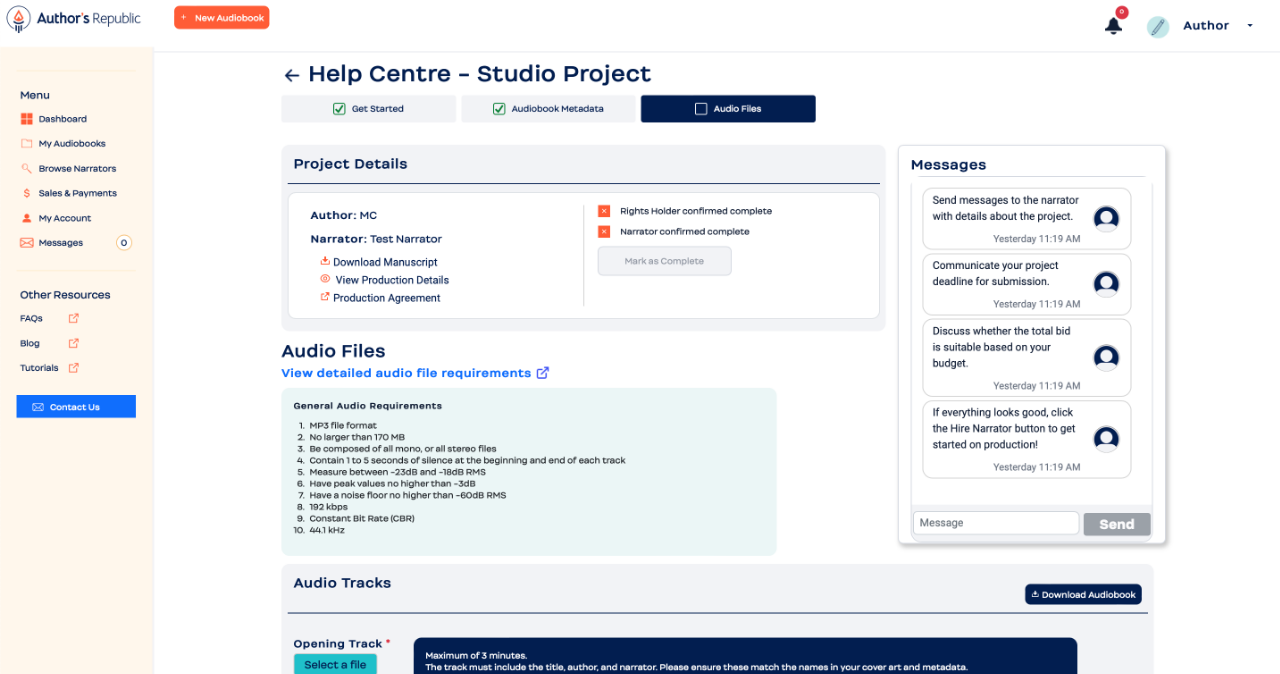Toggle Narrator confirmed complete checkbox

604,232
